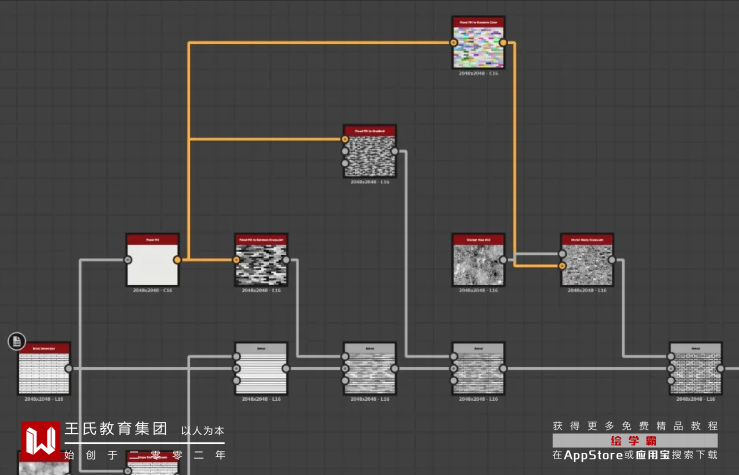Viewport: 739px width, 475px height.
Task: Click second Blend node top input connector
Action: pyautogui.click(x=345, y=356)
